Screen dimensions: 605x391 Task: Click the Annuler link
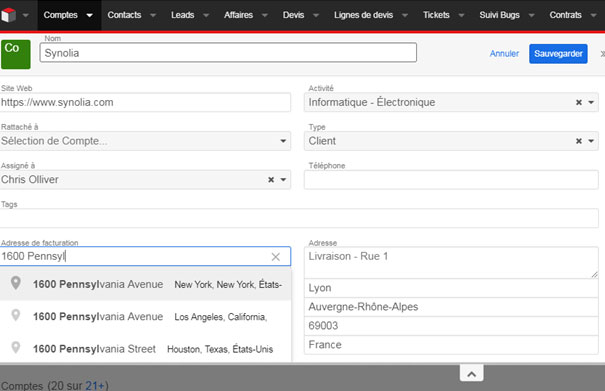pos(504,54)
